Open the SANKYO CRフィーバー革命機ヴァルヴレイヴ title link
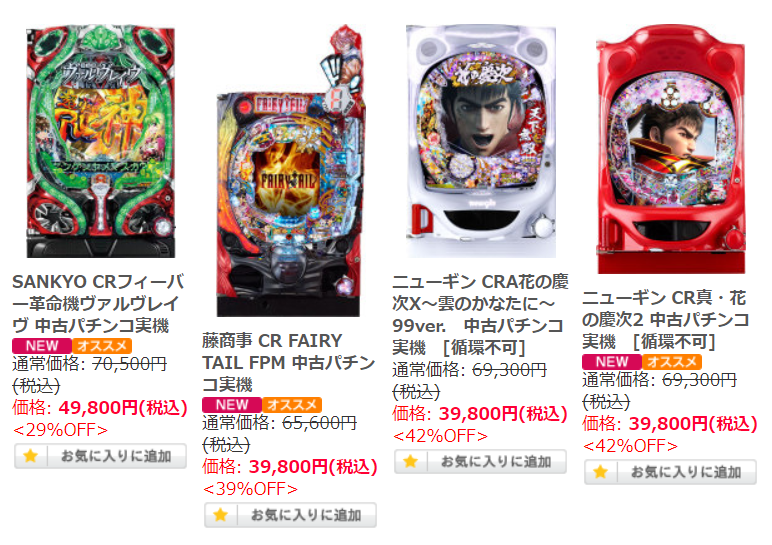Screen dimensions: 772x545 tap(98, 304)
